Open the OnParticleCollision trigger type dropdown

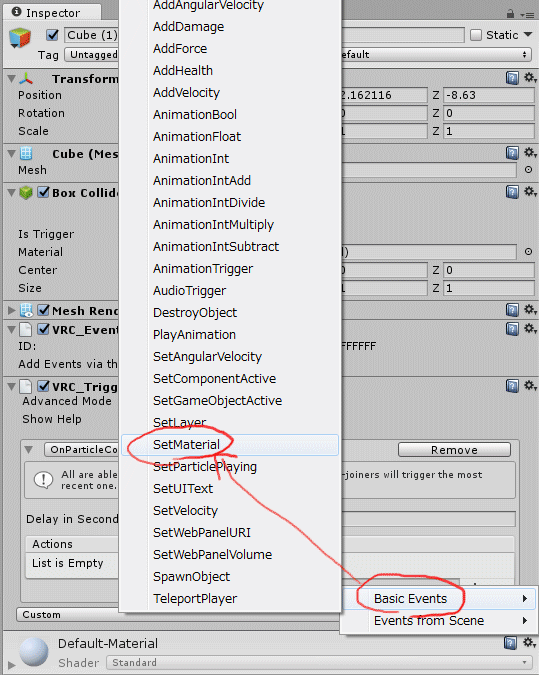click(x=81, y=450)
